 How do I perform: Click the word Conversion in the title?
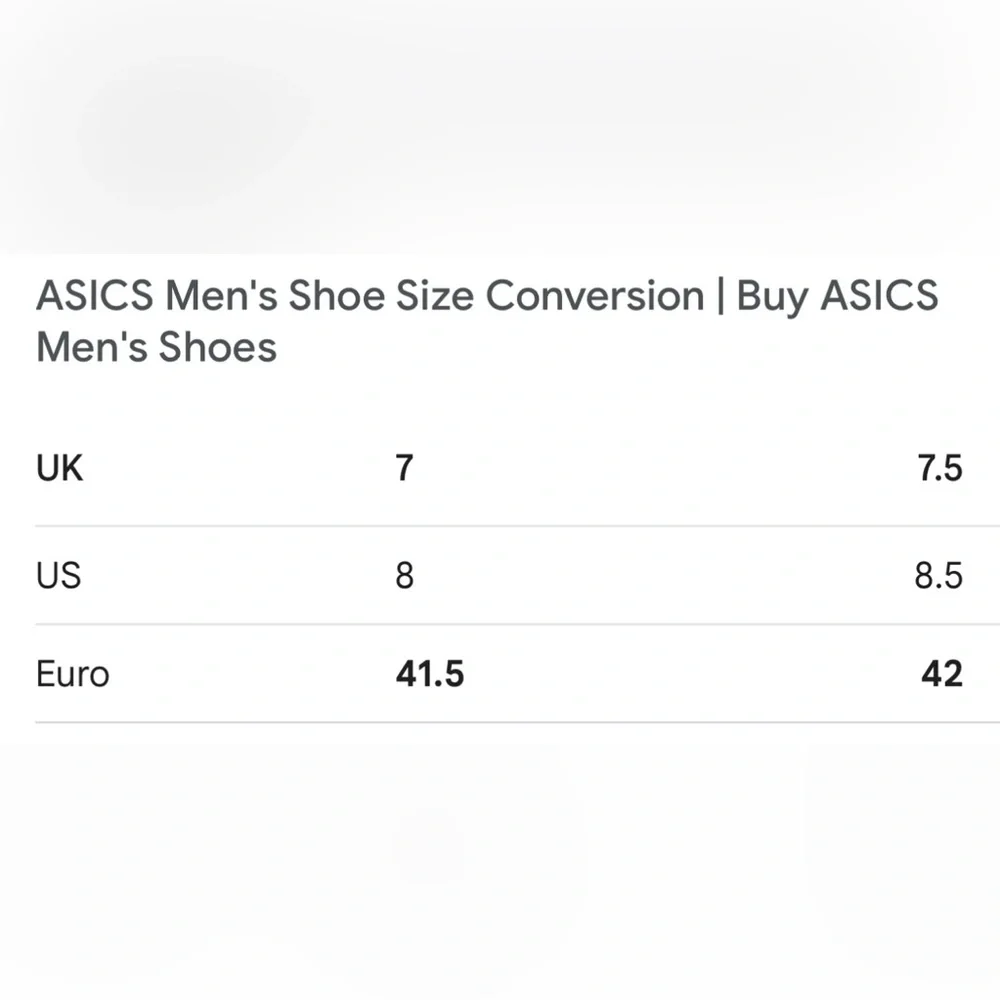coord(595,296)
